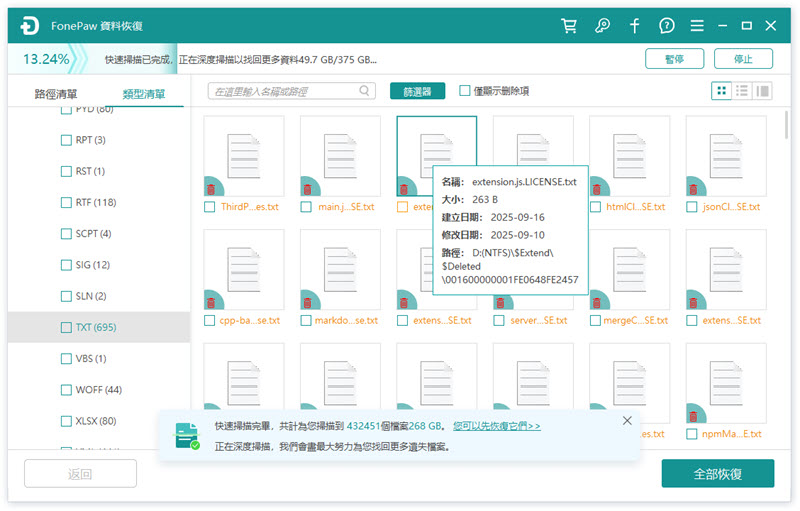Viewport: 800px width, 511px height.
Task: Click the register key icon
Action: point(602,25)
